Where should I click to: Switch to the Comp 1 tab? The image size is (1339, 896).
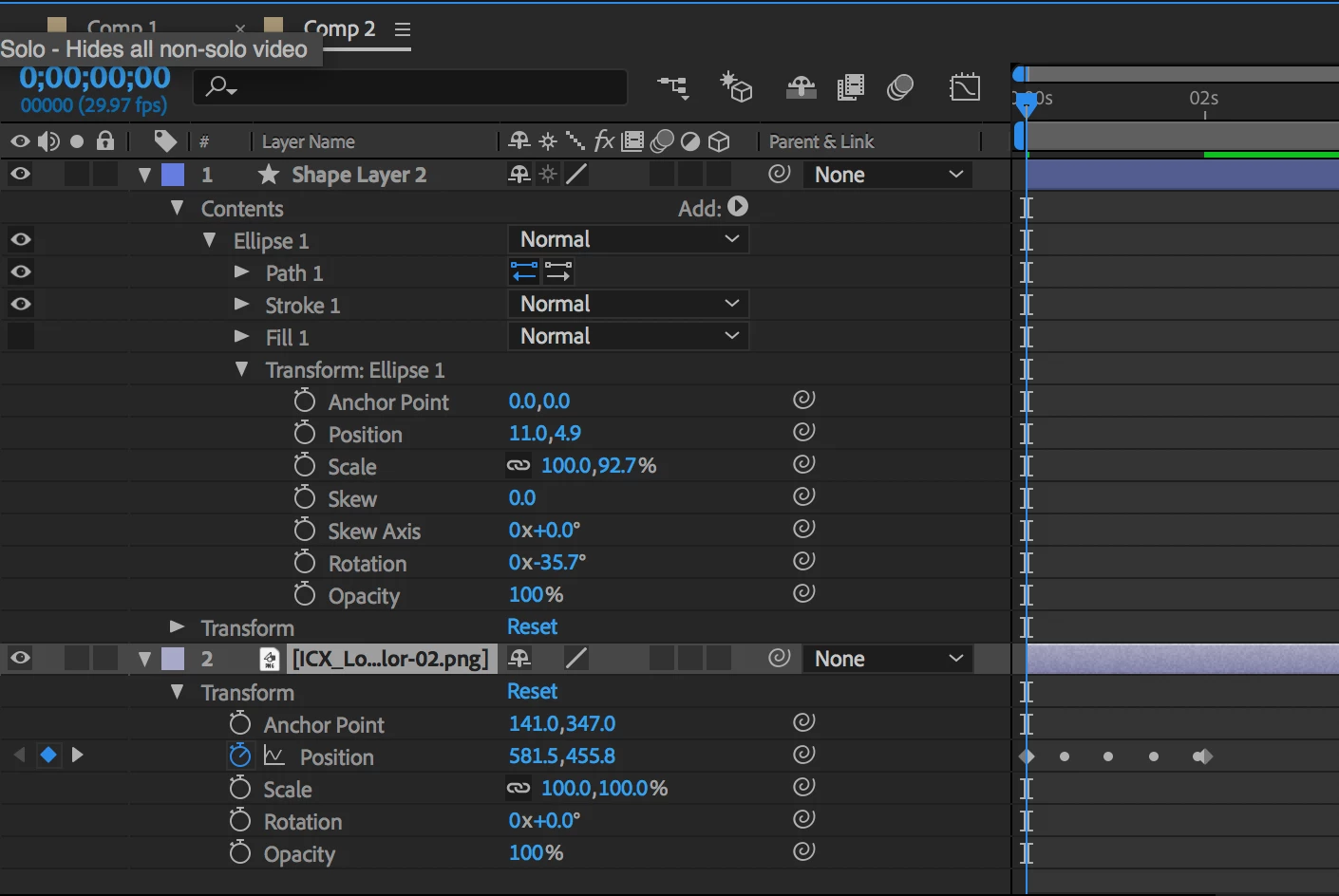click(123, 26)
